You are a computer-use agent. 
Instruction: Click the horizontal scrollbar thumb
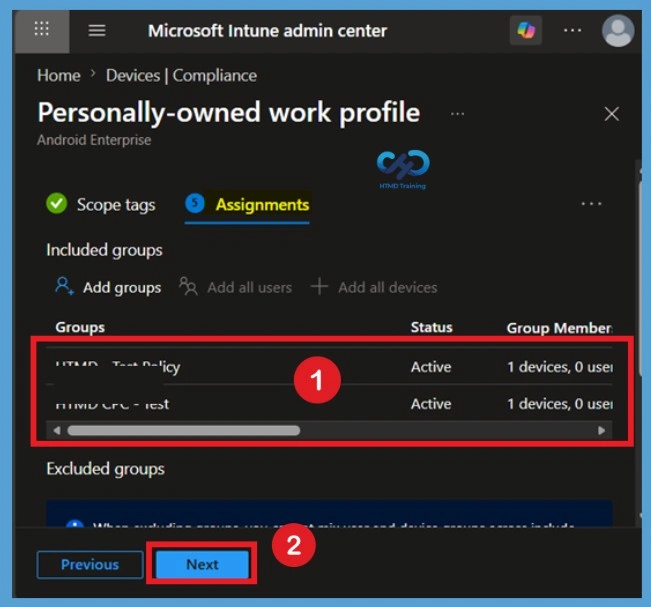click(184, 431)
